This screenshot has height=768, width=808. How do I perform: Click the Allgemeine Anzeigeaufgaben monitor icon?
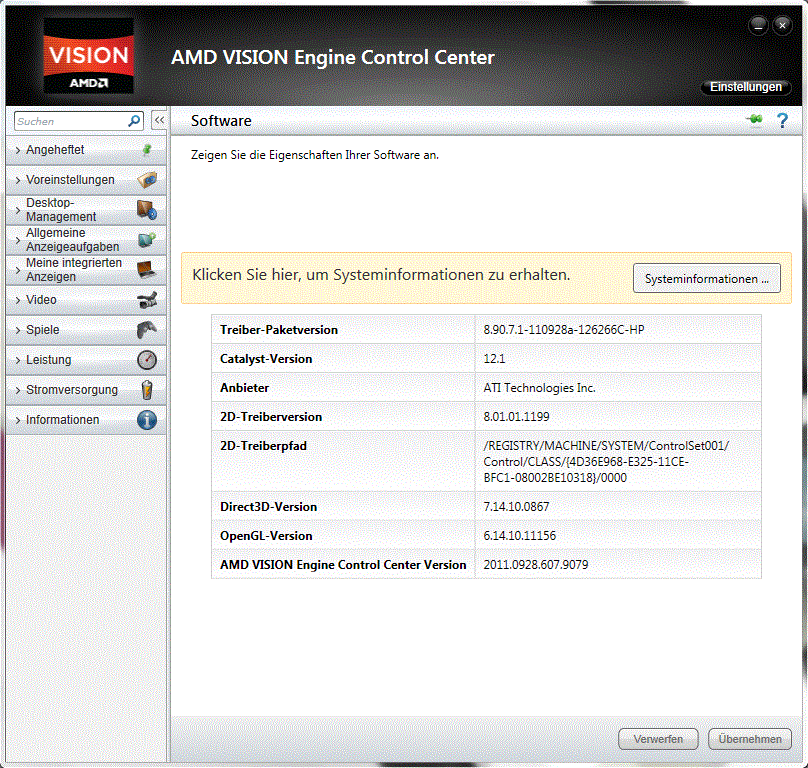pyautogui.click(x=147, y=240)
